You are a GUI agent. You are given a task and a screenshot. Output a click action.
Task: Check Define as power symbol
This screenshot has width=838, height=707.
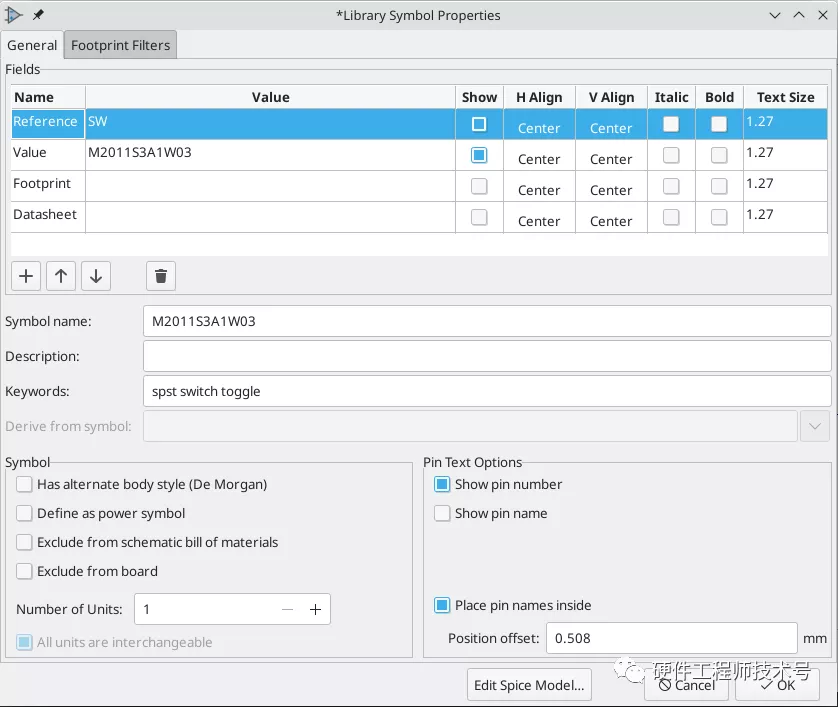pyautogui.click(x=24, y=513)
